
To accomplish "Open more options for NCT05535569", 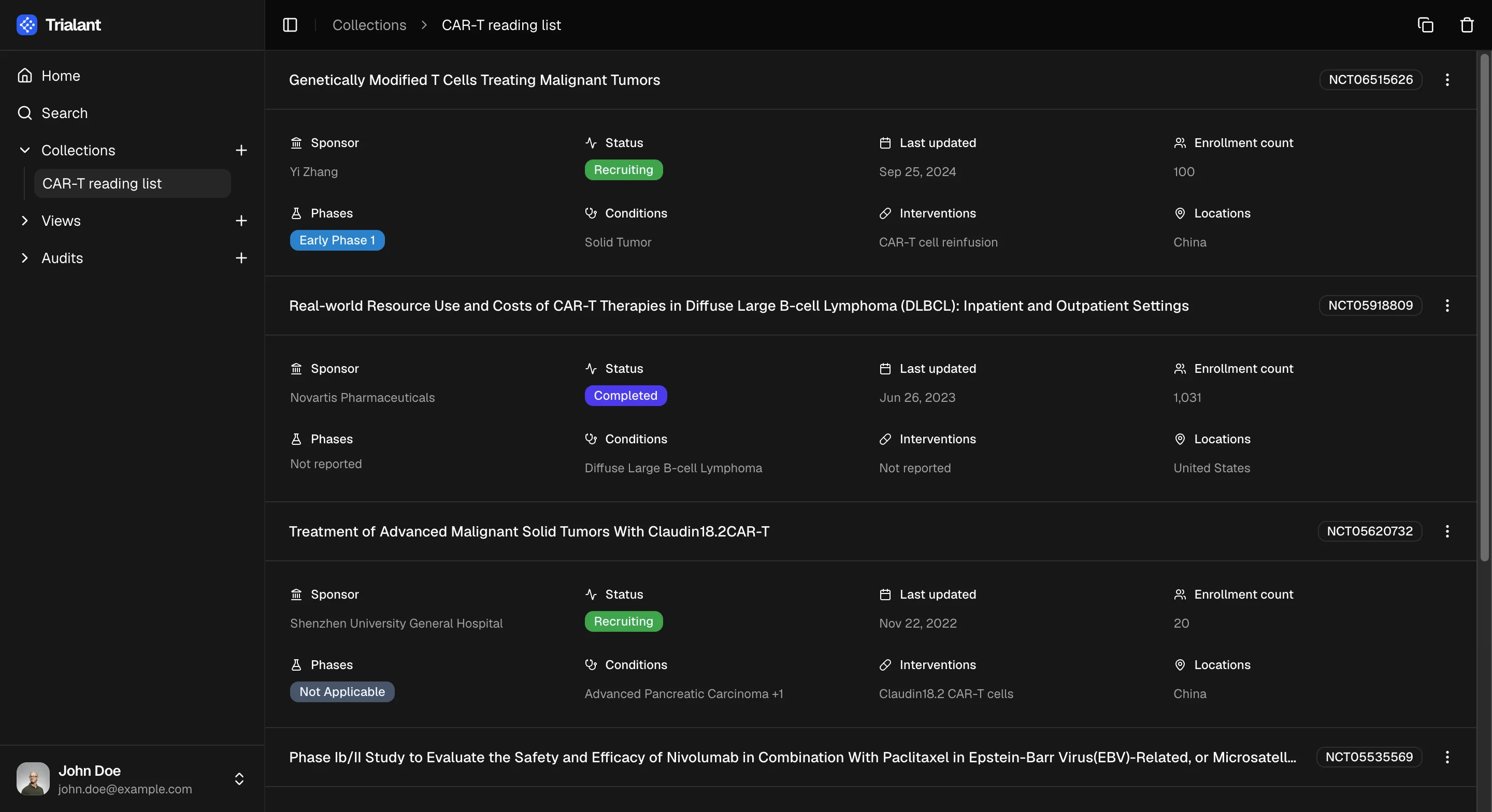I will pyautogui.click(x=1447, y=757).
